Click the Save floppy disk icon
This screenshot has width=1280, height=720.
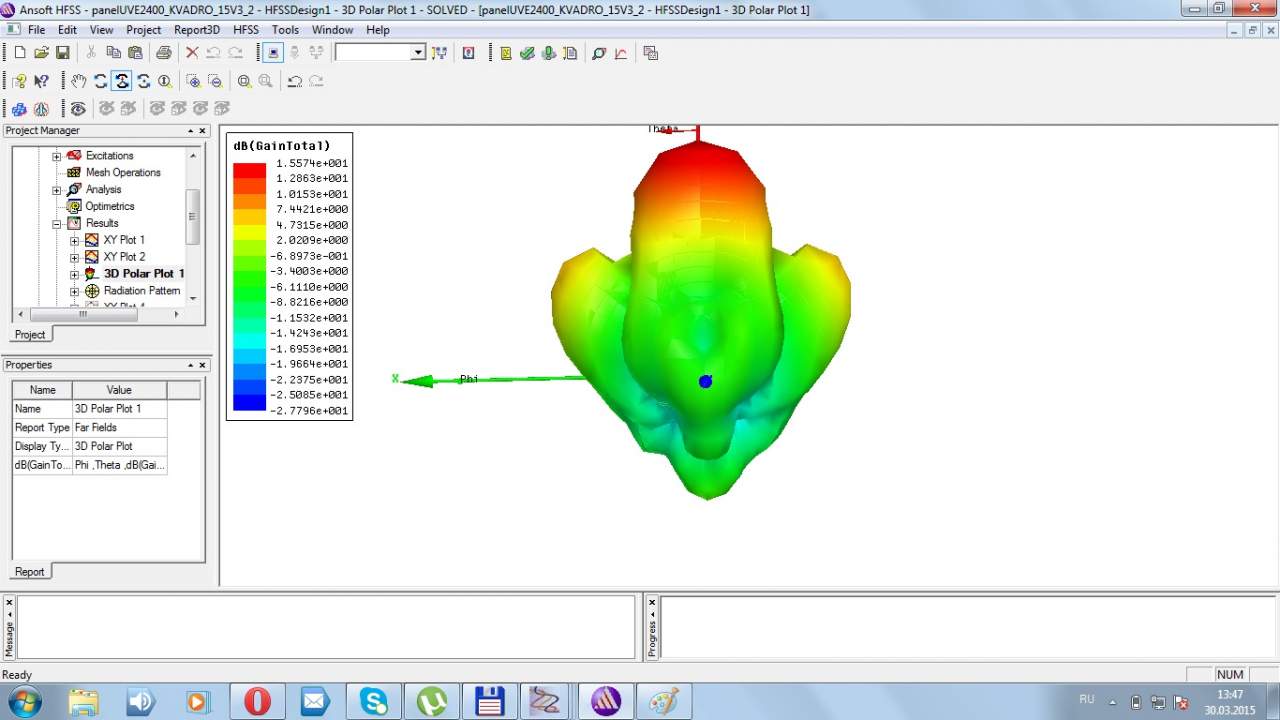coord(62,53)
